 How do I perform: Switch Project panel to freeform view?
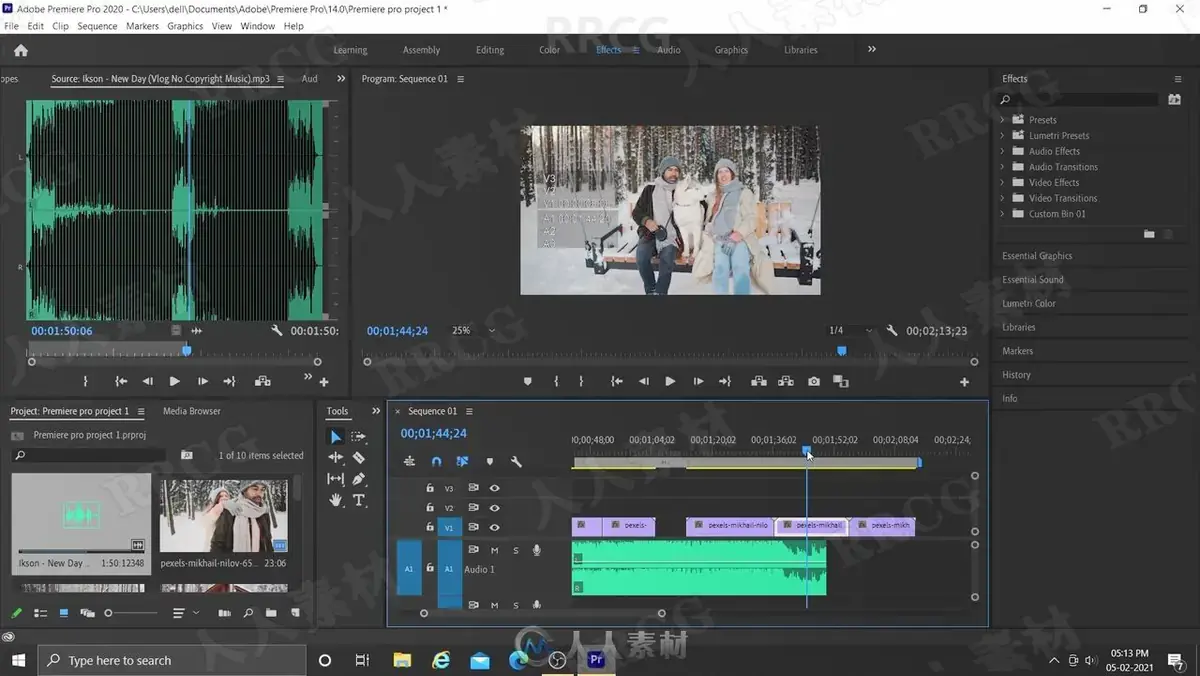tap(87, 613)
